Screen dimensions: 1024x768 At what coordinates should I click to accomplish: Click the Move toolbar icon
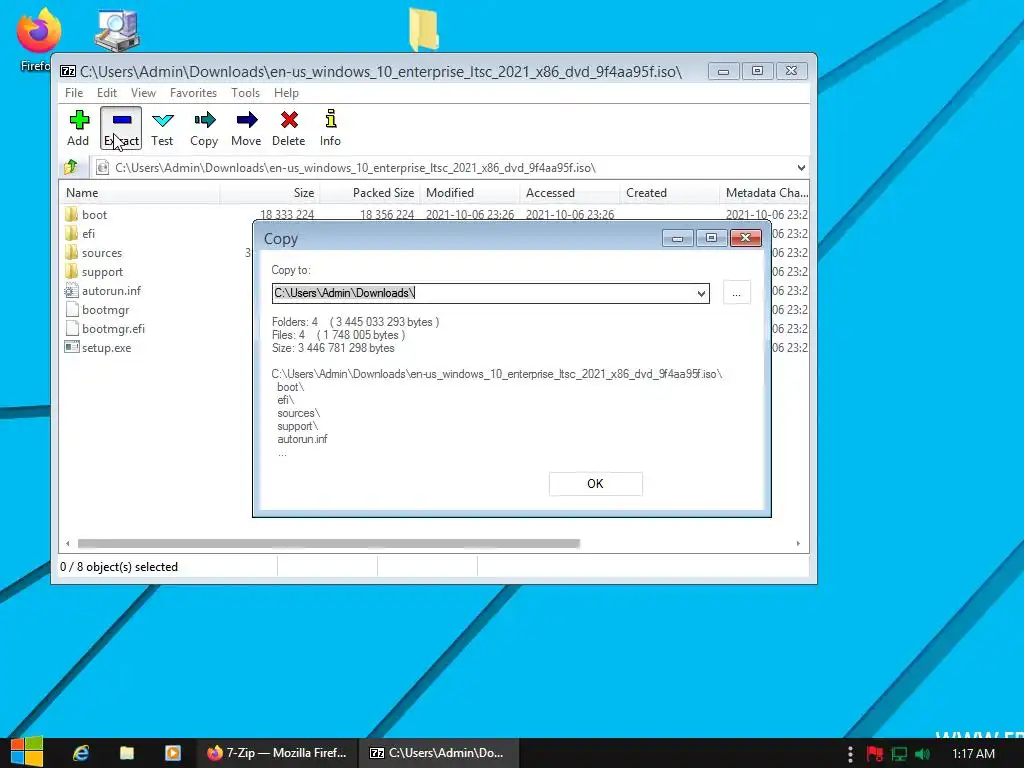tap(246, 120)
